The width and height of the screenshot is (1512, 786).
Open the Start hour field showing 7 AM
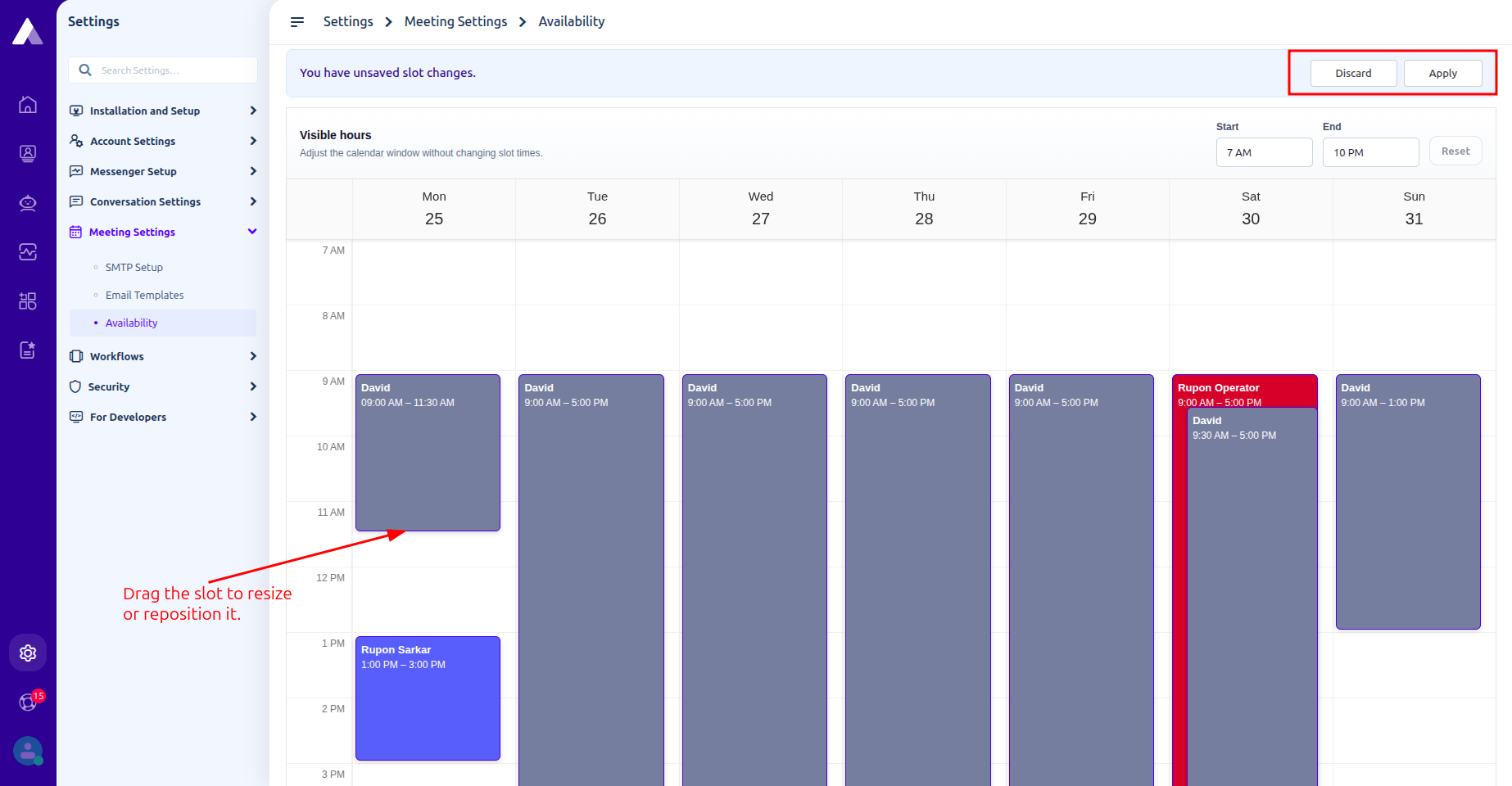click(1264, 152)
